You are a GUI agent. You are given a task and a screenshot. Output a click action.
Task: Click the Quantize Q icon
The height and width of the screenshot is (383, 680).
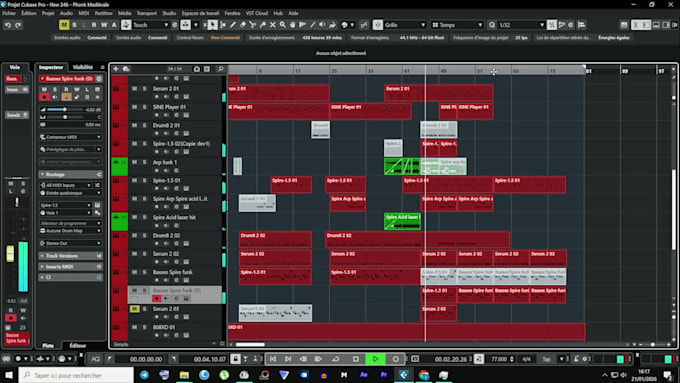coord(492,25)
